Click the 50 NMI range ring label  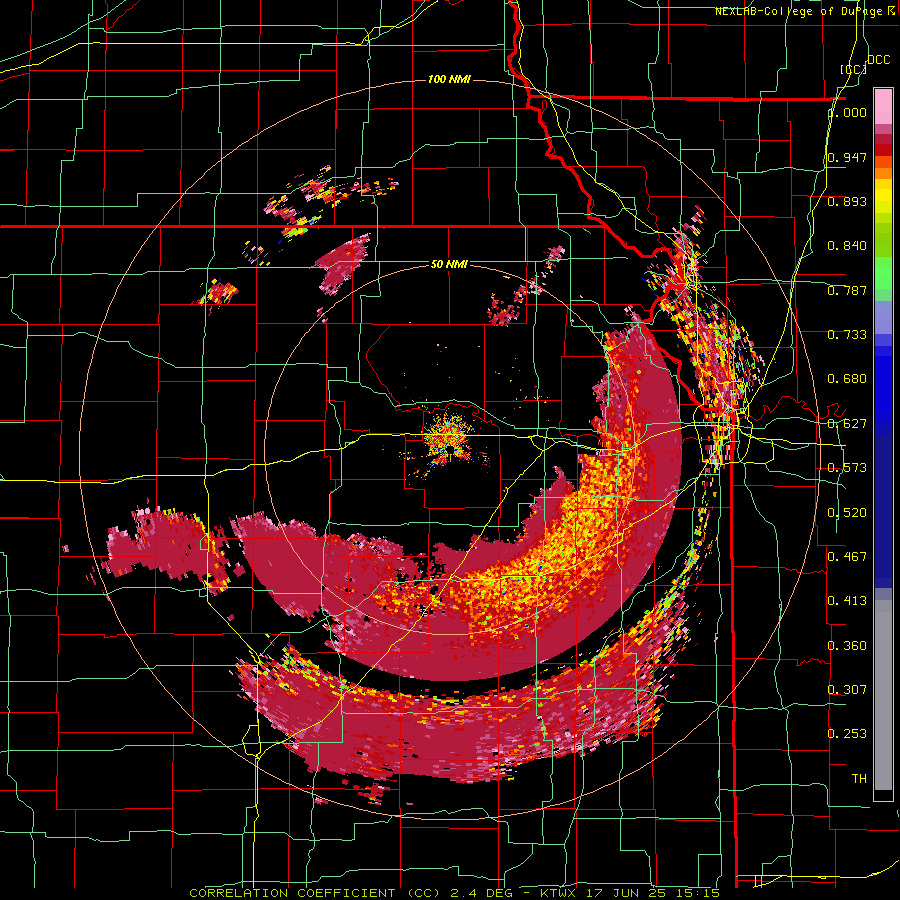tap(449, 264)
